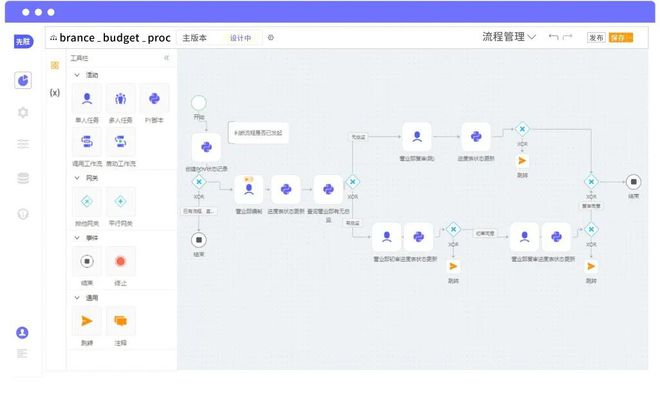Collapse the gateway section in toolbox
This screenshot has height=399, width=660.
[x=77, y=178]
